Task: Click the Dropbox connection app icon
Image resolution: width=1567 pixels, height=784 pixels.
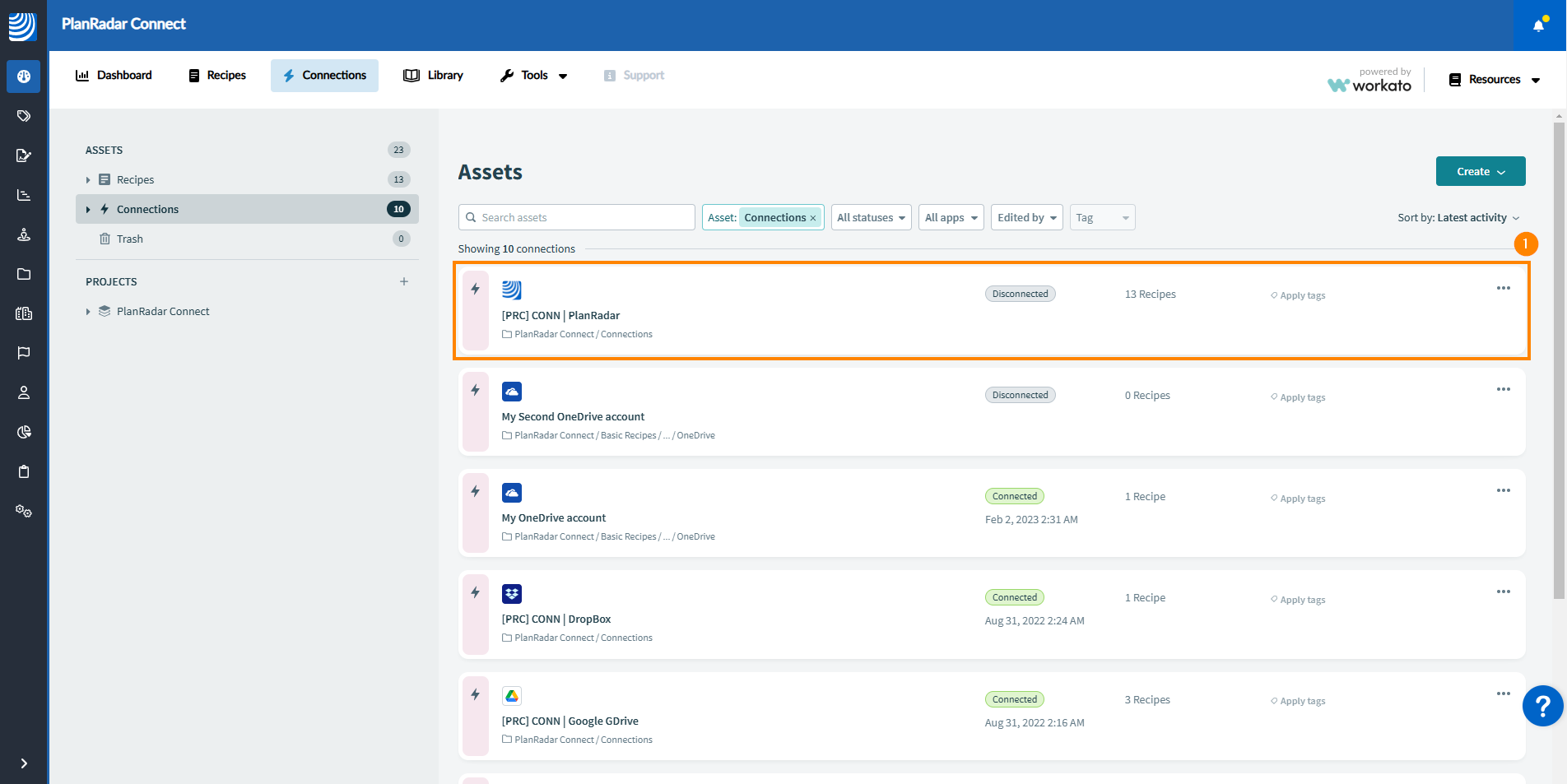Action: (512, 594)
